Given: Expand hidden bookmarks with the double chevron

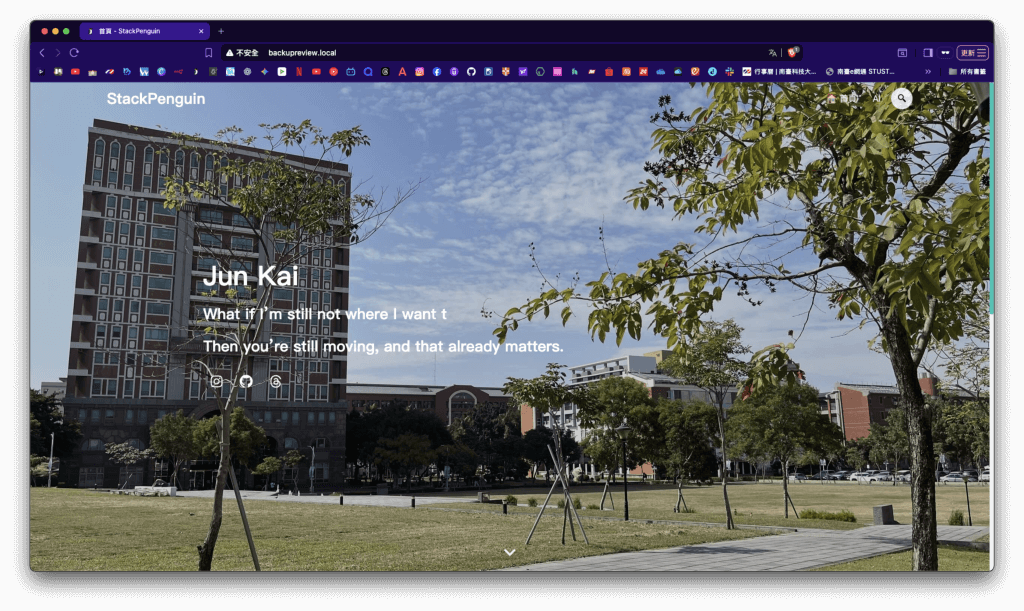Looking at the screenshot, I should tap(927, 71).
